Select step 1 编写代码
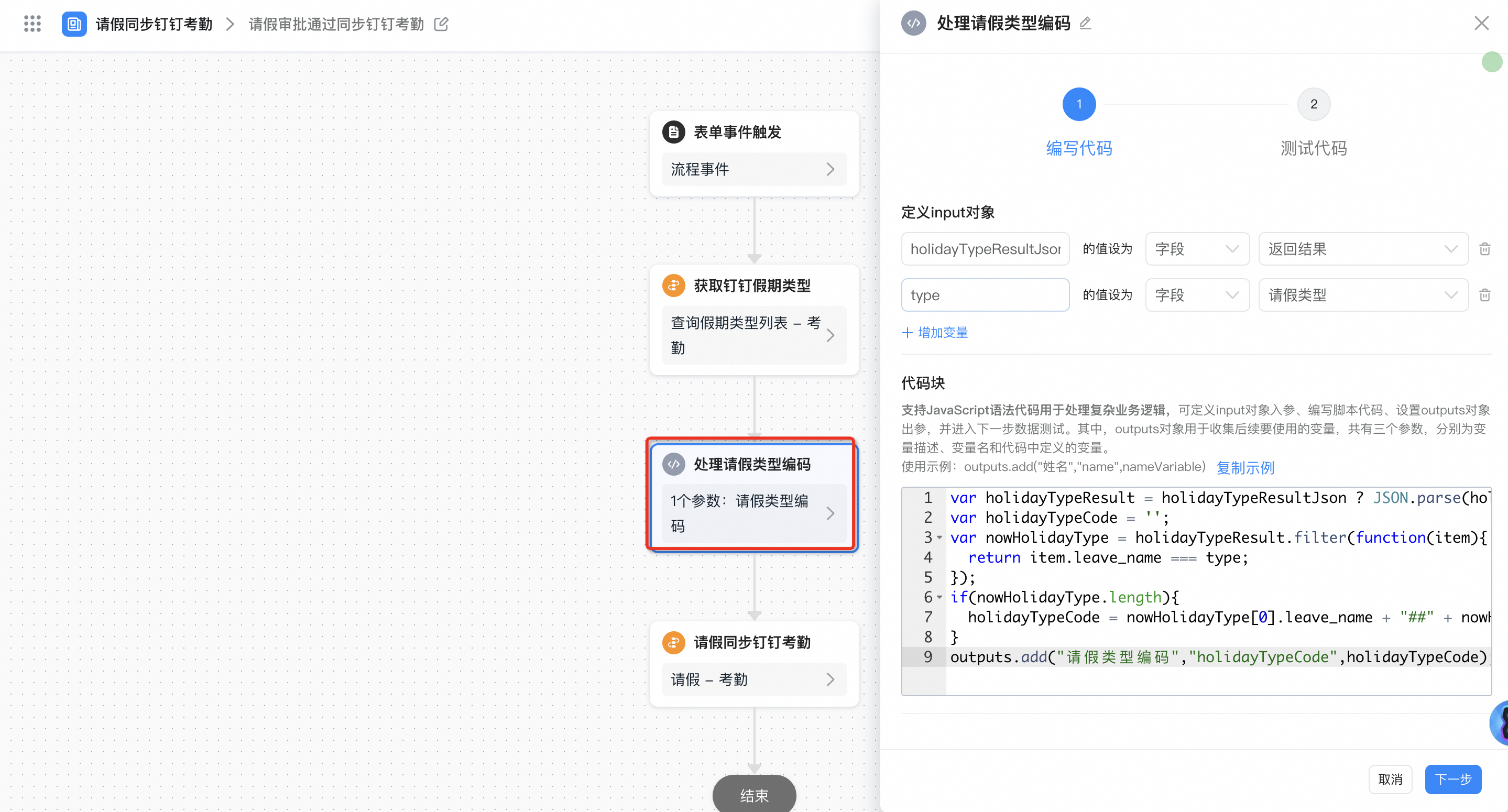The width and height of the screenshot is (1508, 812). pos(1078,105)
